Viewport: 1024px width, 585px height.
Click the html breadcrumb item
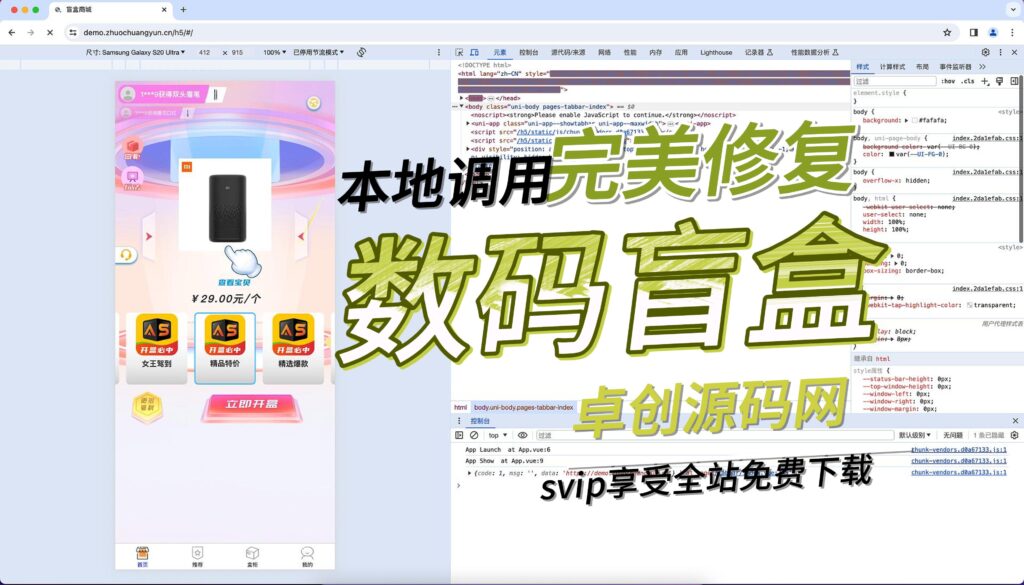[460, 407]
